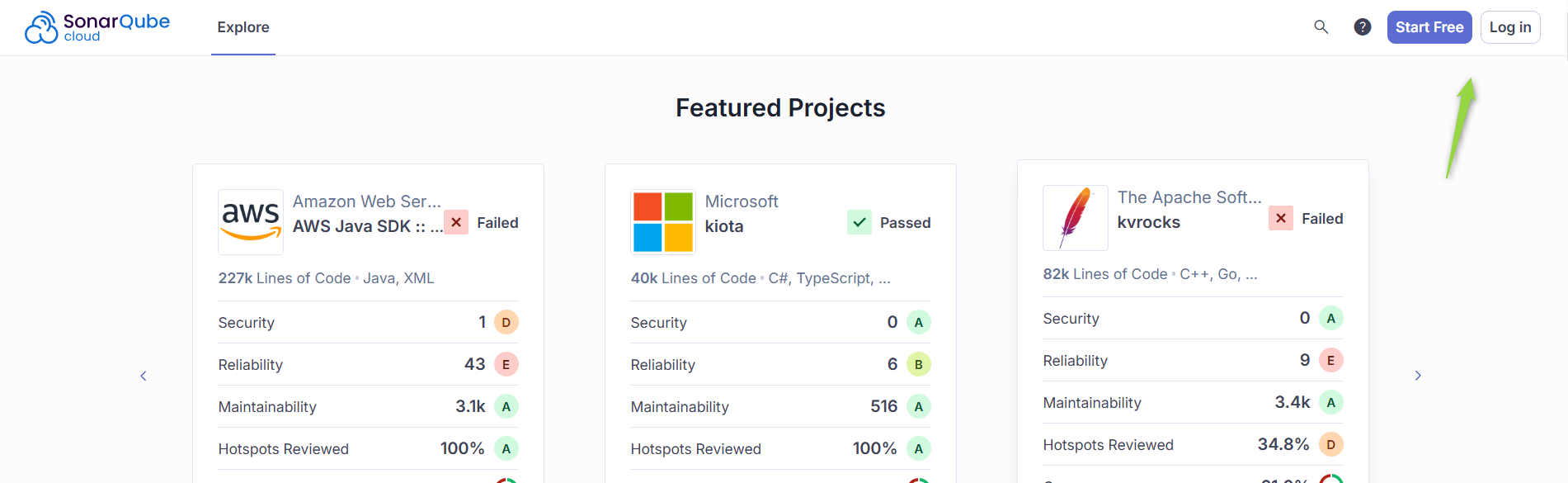Click kvrocks Maintainability value 3.4k
Viewport: 1568px width, 483px height.
click(x=1293, y=402)
